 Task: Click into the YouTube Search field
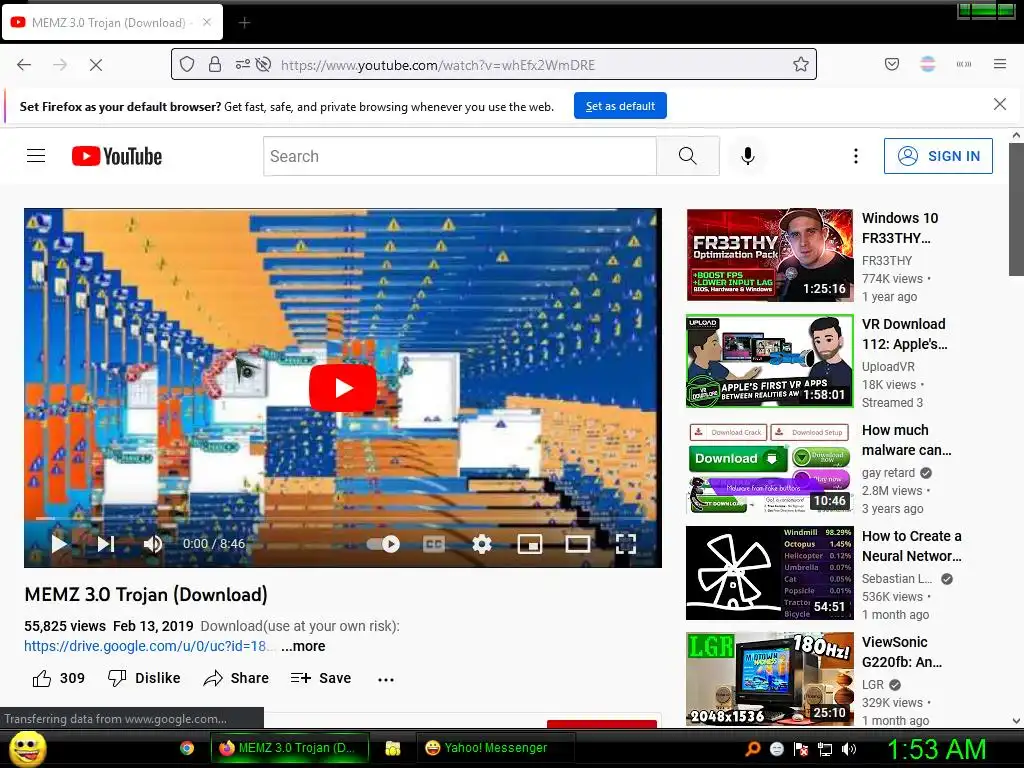point(459,156)
